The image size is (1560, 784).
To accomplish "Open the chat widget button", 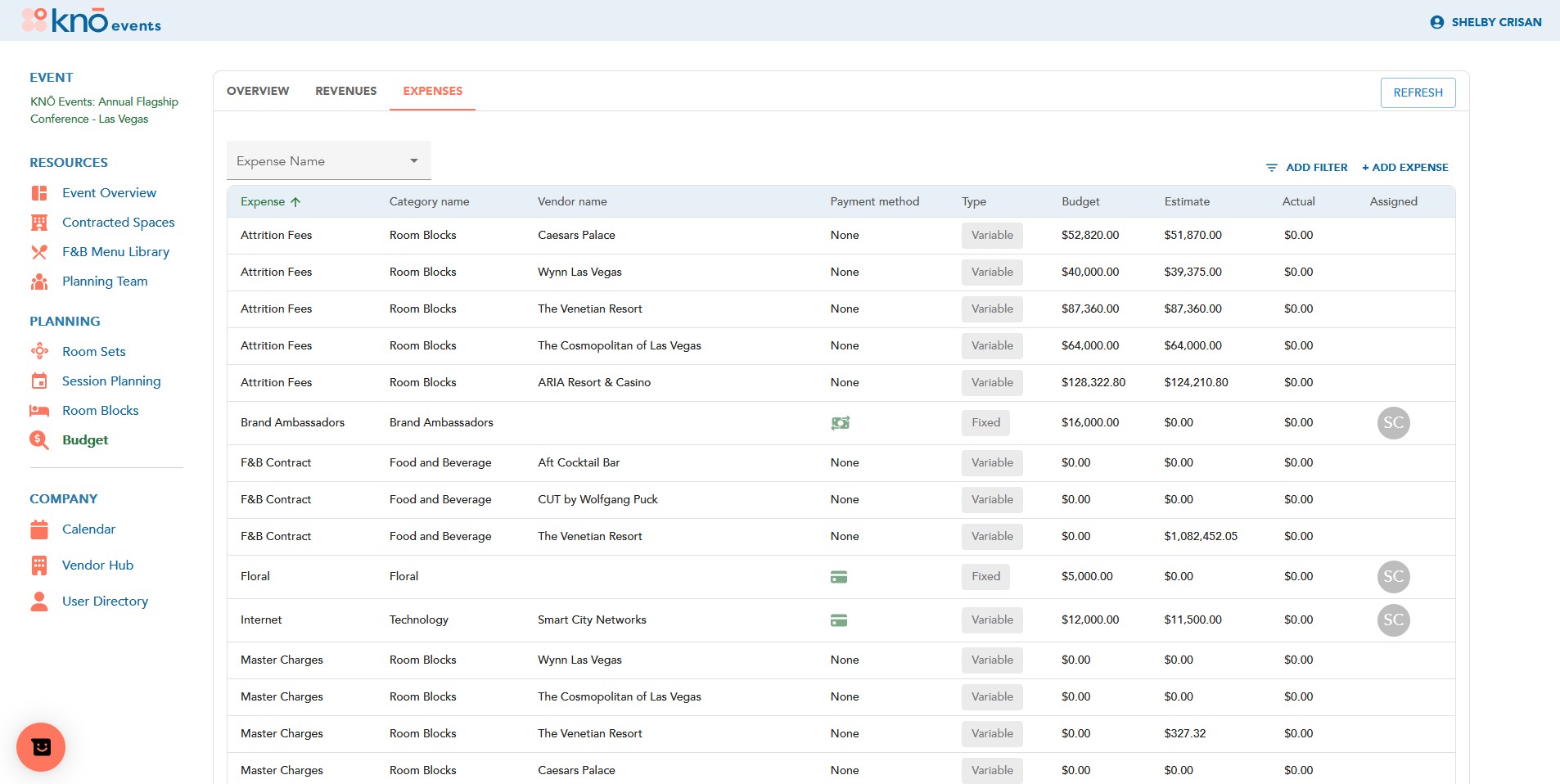I will [x=41, y=747].
